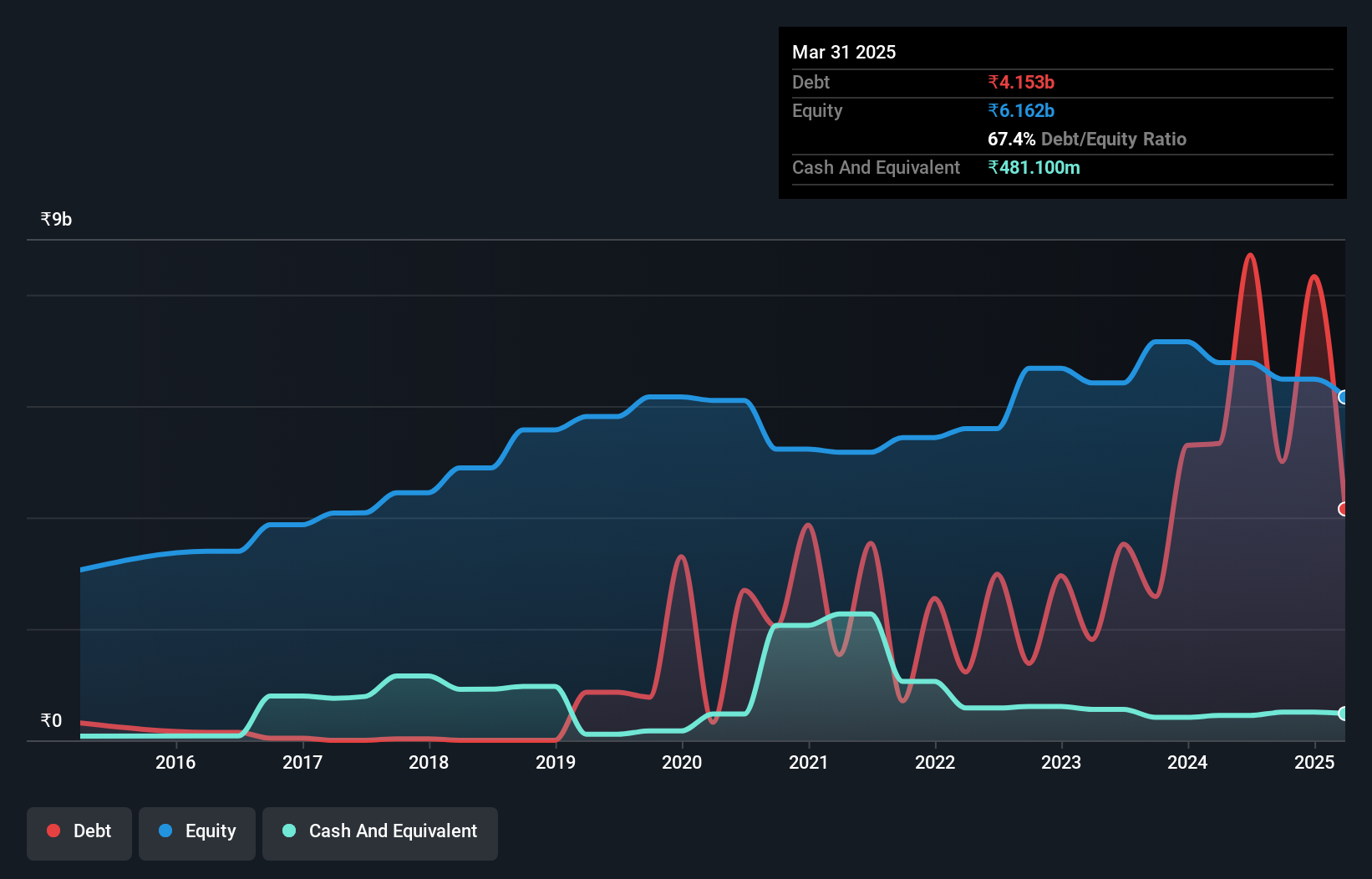Click the teal Cash And Equivalent legend dot
1372x879 pixels.
pyautogui.click(x=289, y=831)
